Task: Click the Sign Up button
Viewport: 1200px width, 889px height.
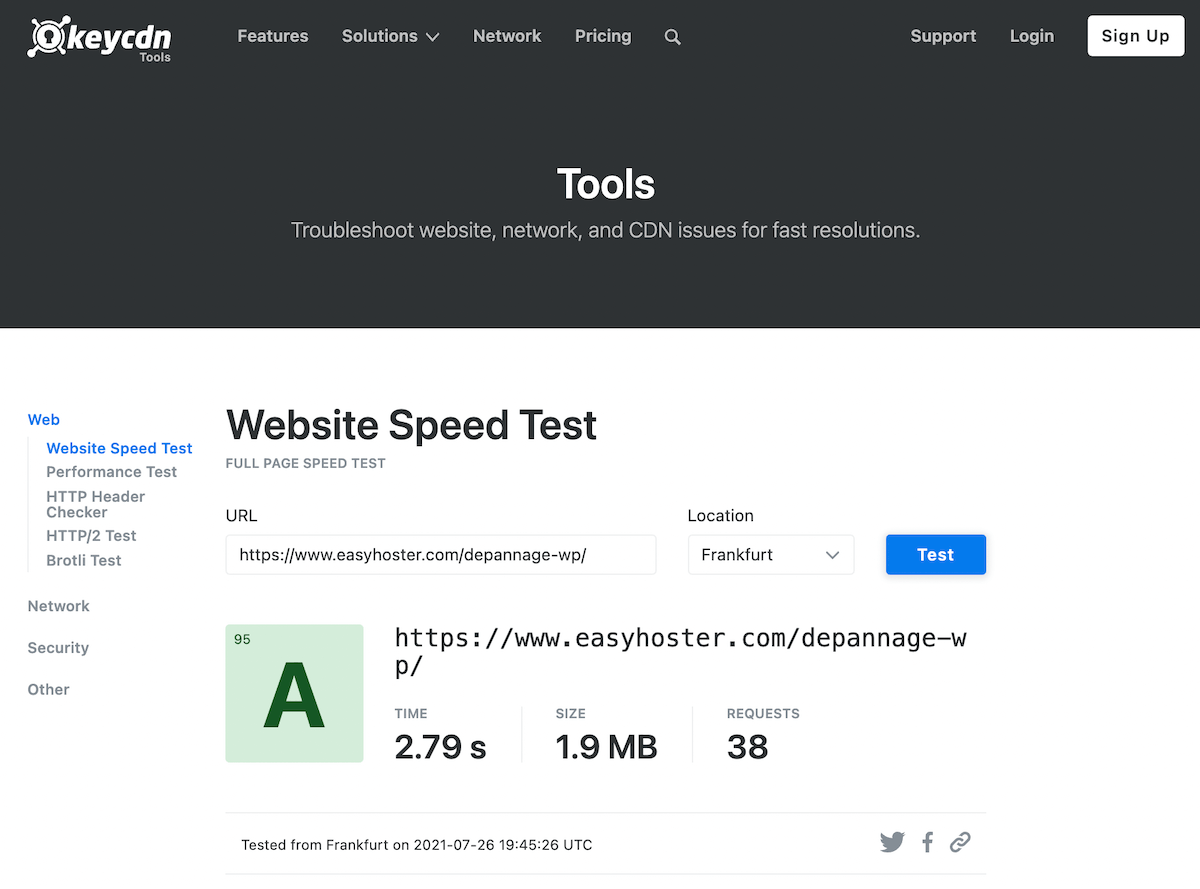Action: 1135,36
